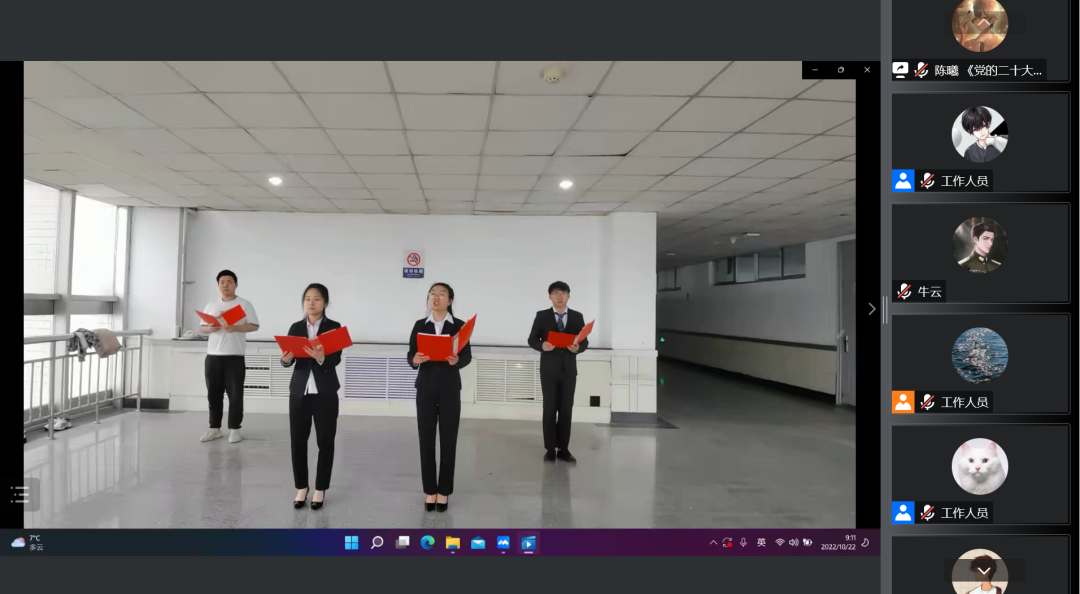The image size is (1080, 594).
Task: Select the white cat avatar participant tile
Action: pos(979,466)
